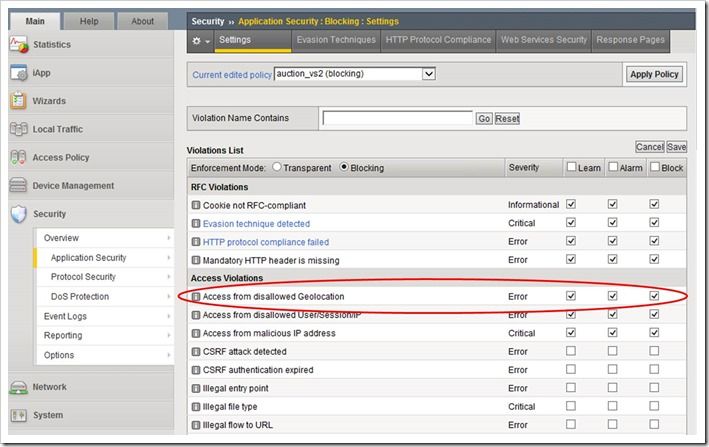
Task: Click the settings gear icon
Action: (197, 40)
